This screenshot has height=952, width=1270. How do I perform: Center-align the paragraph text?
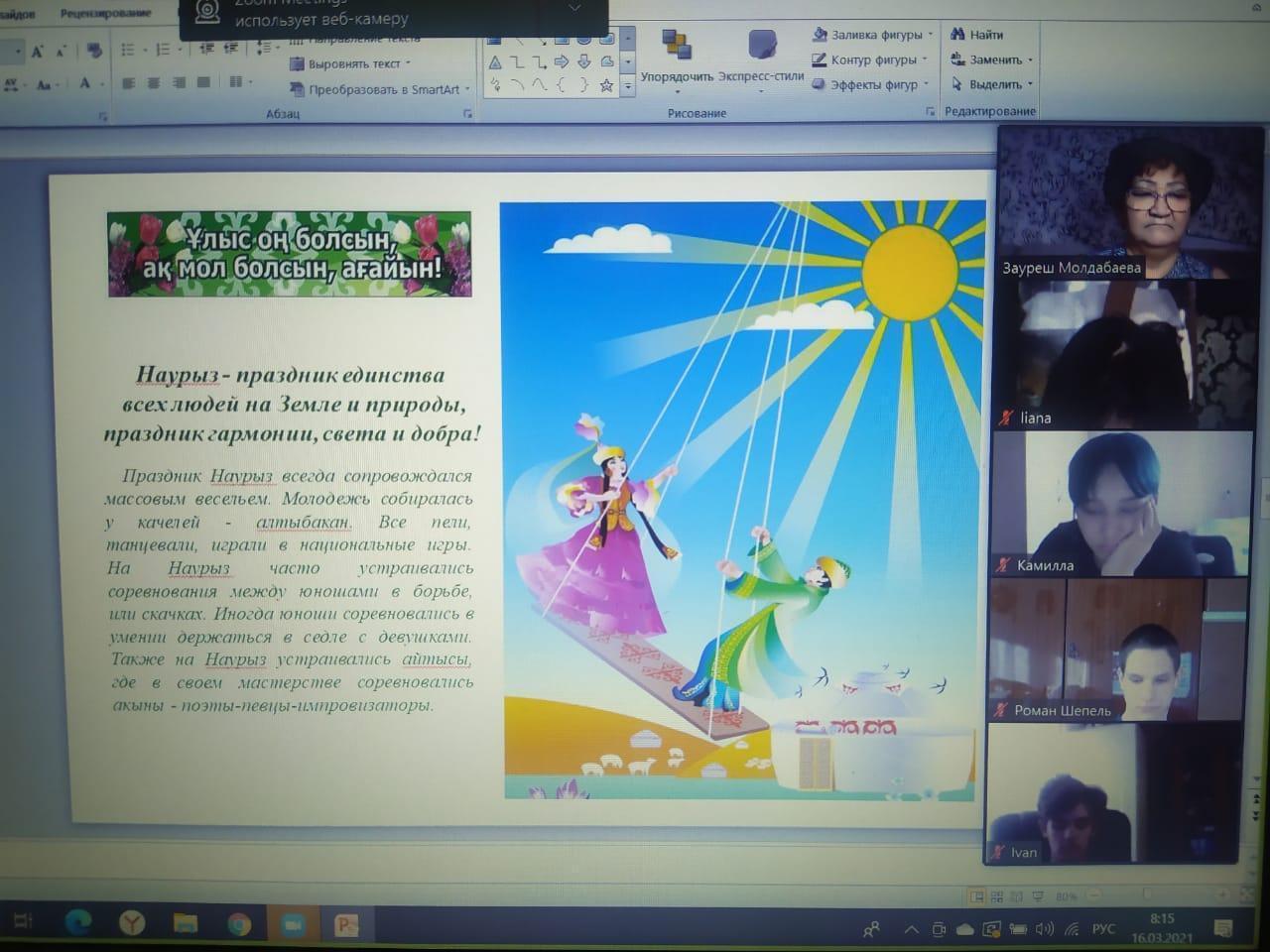tap(153, 83)
